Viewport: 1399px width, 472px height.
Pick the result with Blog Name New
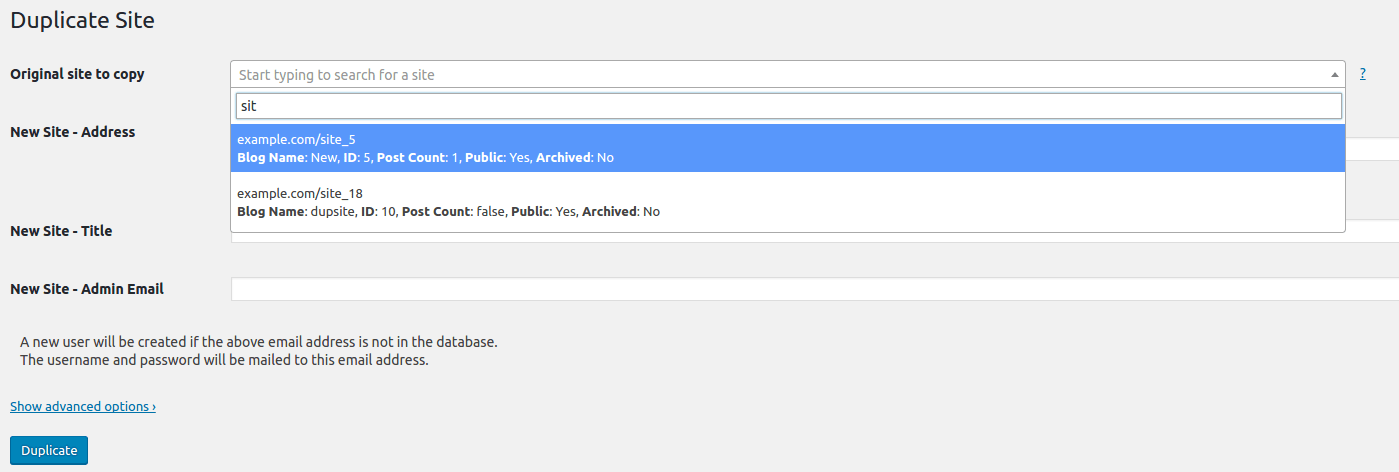click(x=788, y=148)
